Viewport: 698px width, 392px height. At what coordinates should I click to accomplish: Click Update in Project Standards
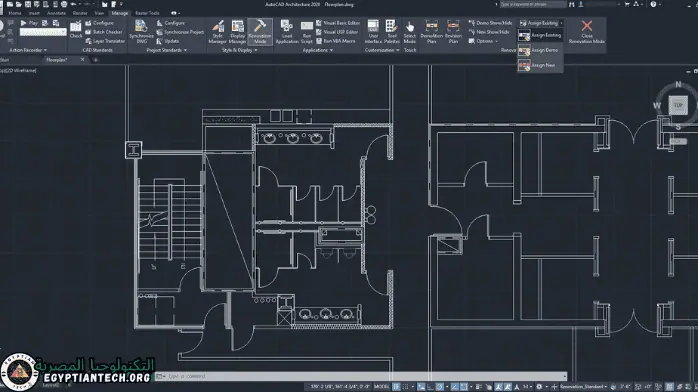pos(168,41)
